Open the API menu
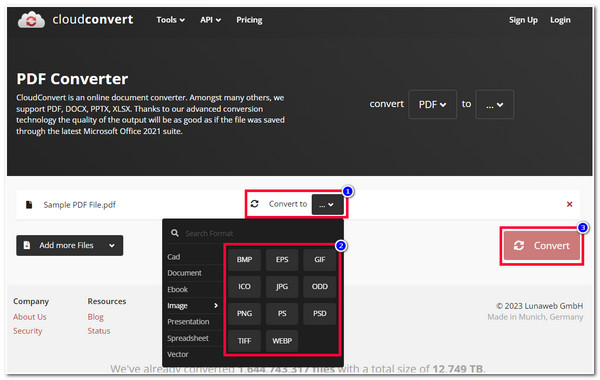Screen dimensions: 600x380 210,20
